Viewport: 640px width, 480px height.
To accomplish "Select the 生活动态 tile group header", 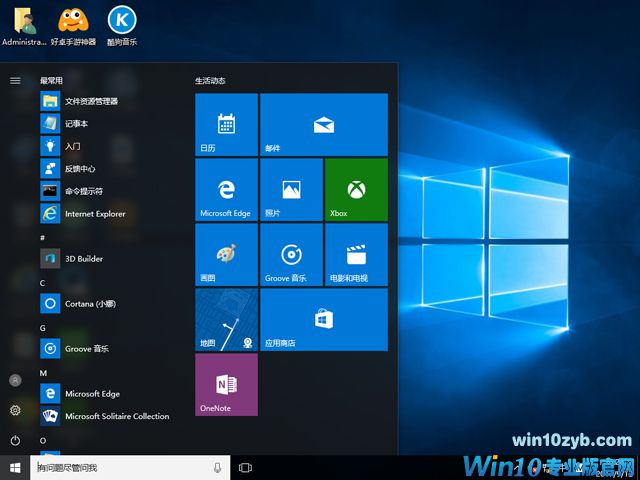I will click(210, 80).
